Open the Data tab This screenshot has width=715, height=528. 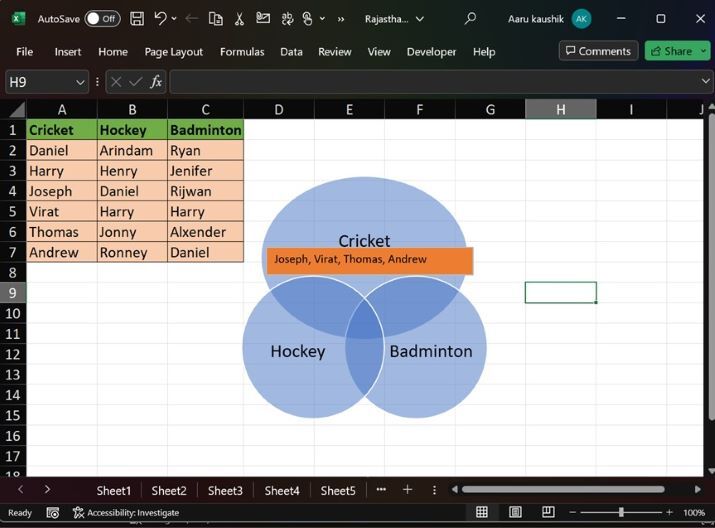click(291, 52)
